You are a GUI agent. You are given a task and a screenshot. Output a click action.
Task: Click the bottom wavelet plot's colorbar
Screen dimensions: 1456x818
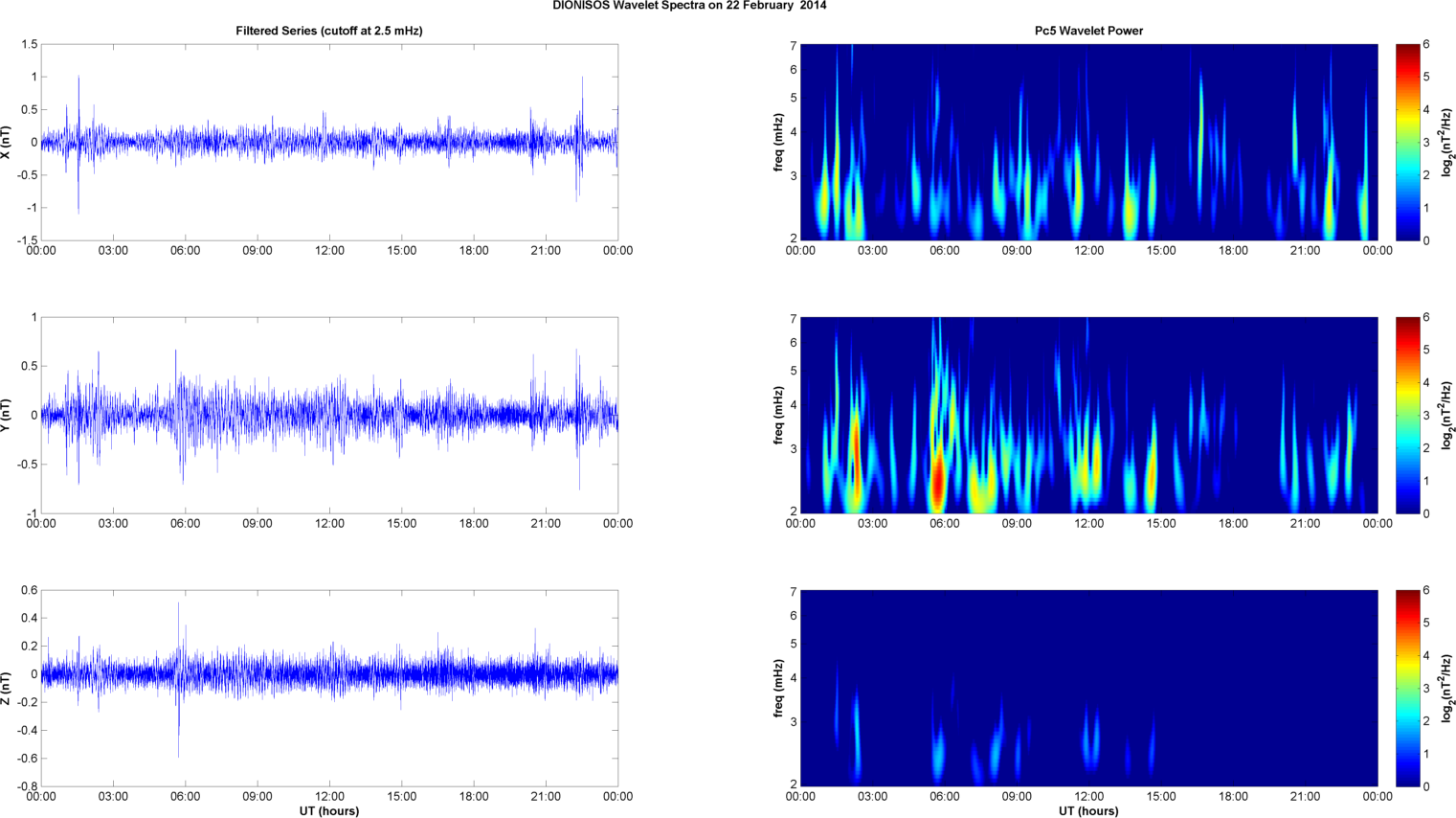click(x=1408, y=689)
